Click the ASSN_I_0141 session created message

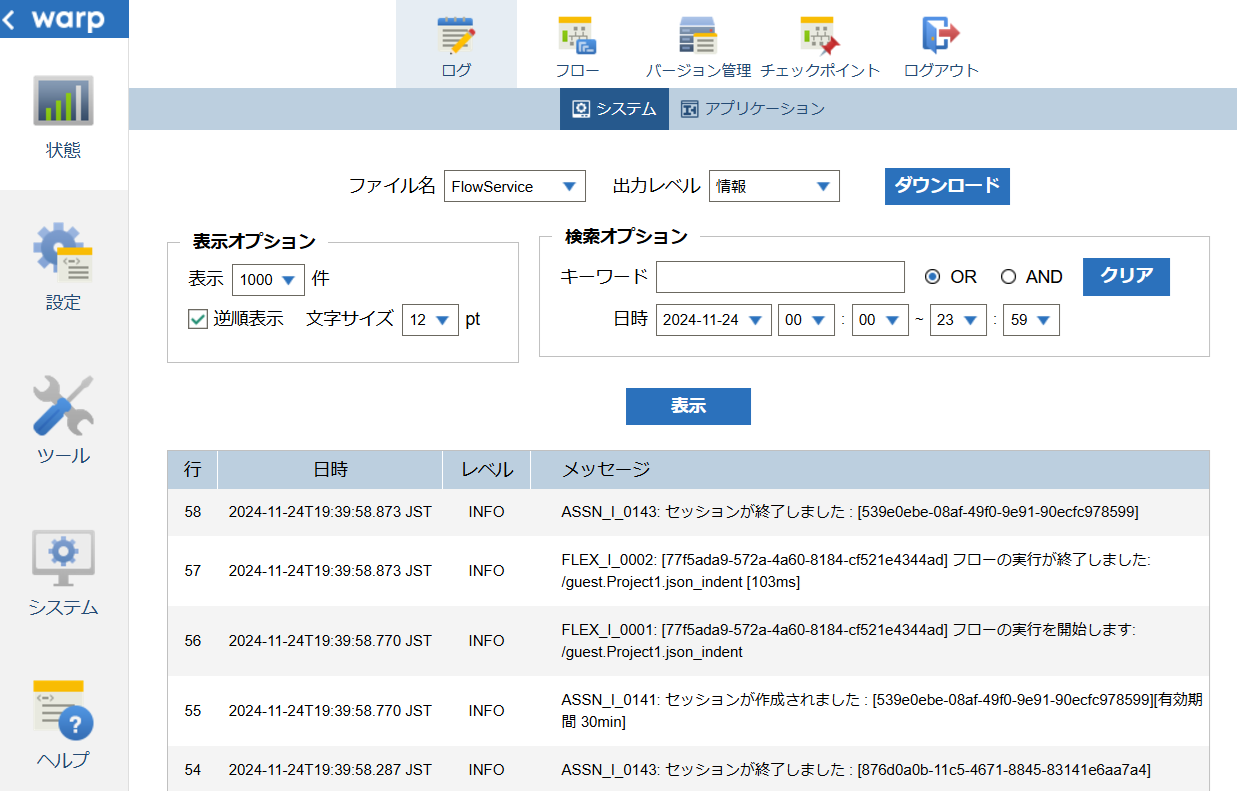click(x=881, y=711)
